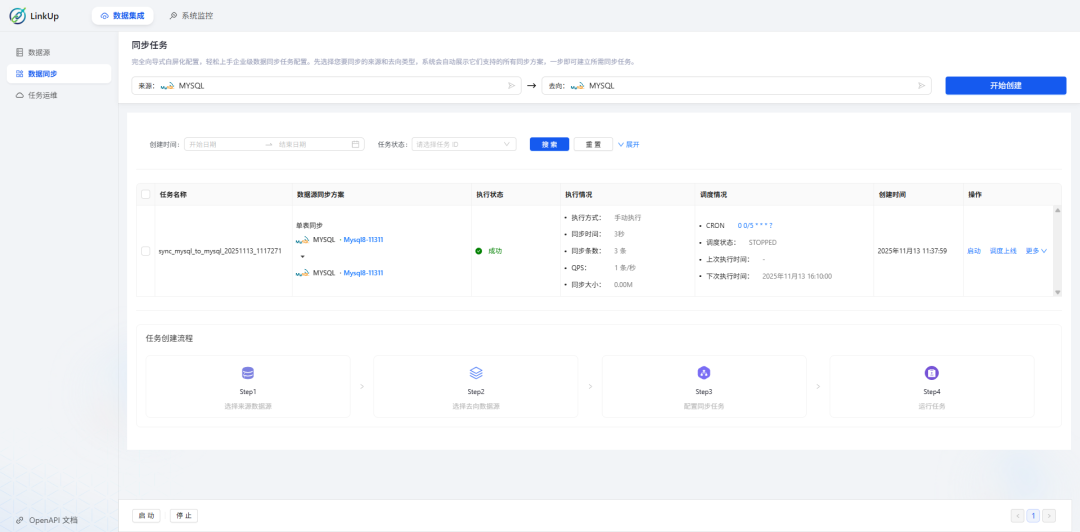Open the 更多 actions dropdown
The width and height of the screenshot is (1080, 532).
(x=1036, y=251)
